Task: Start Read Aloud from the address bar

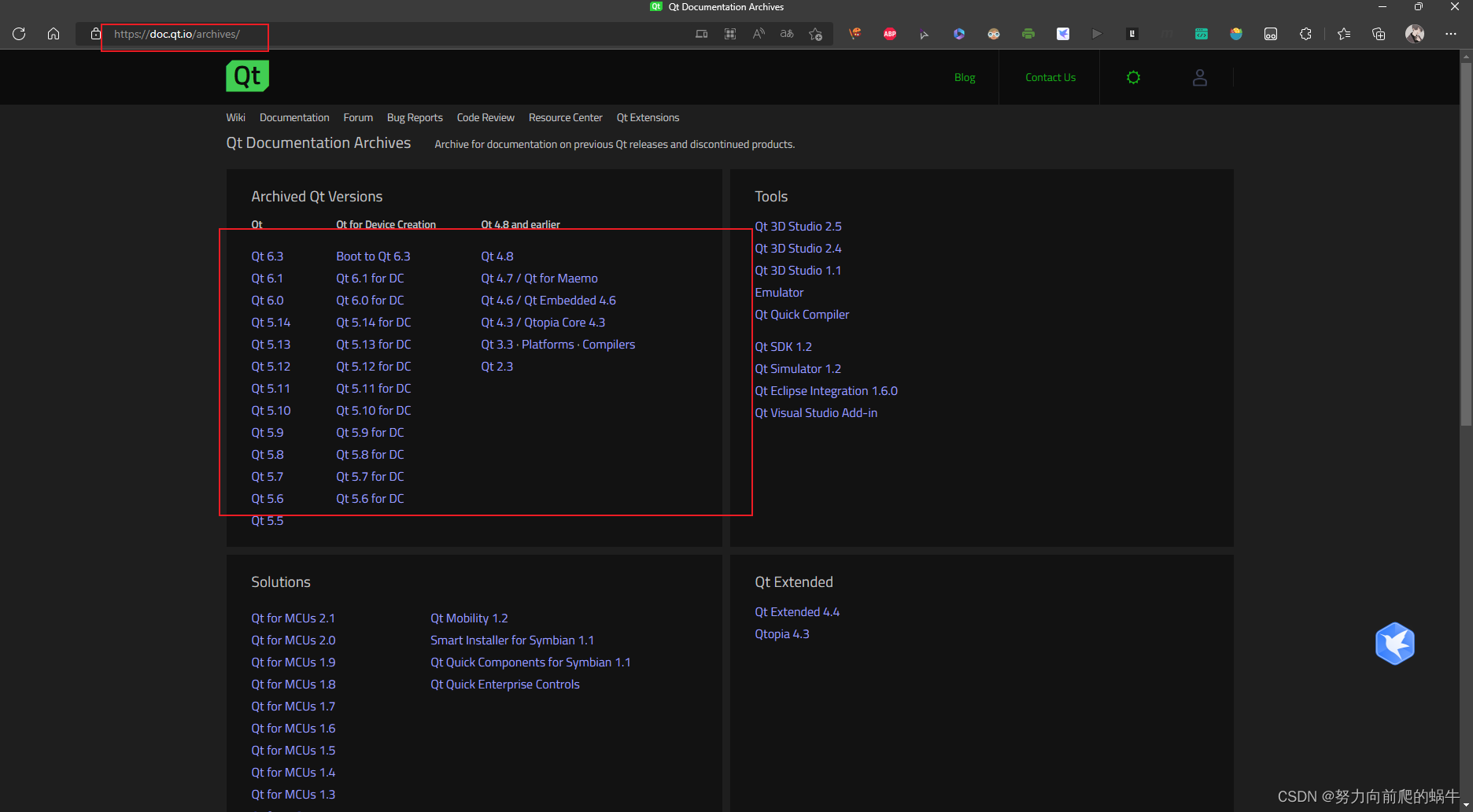Action: (759, 34)
